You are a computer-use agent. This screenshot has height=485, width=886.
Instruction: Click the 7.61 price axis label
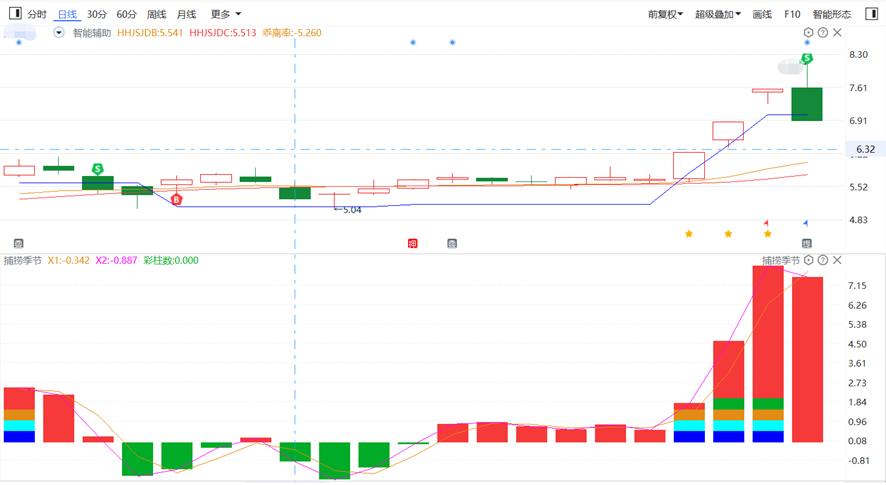(858, 88)
